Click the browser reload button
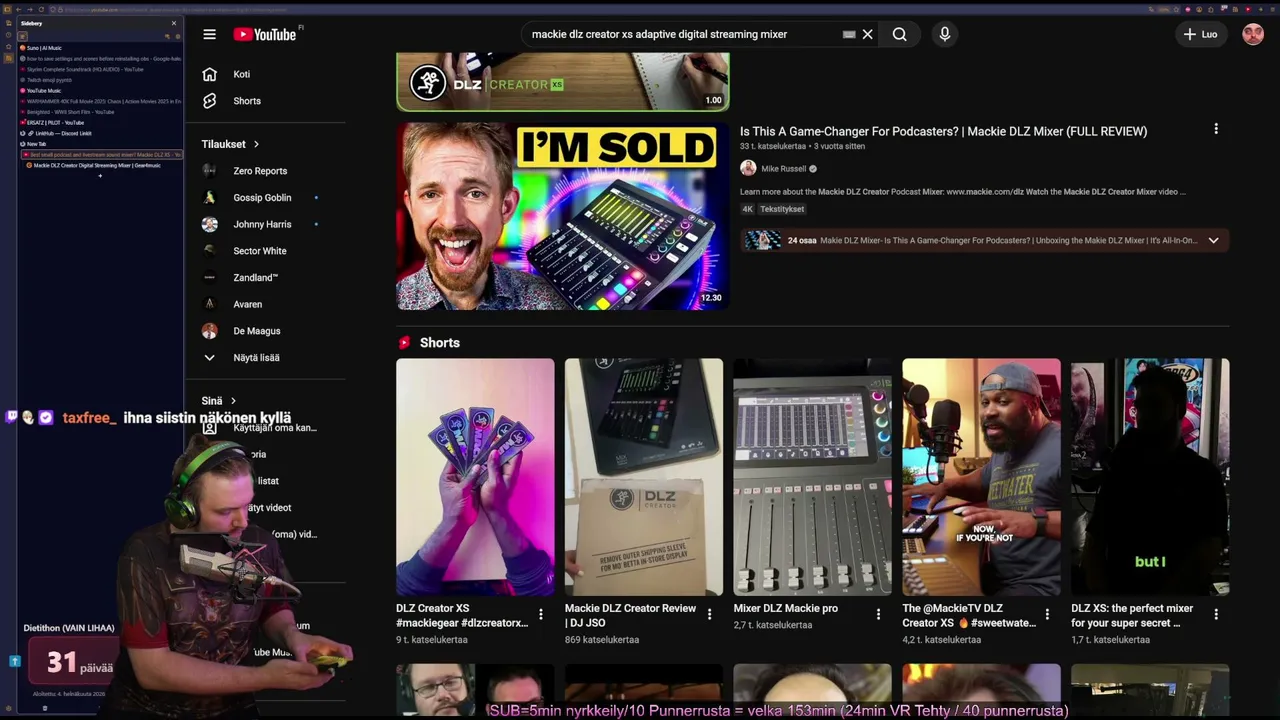This screenshot has height=720, width=1280. tap(41, 9)
